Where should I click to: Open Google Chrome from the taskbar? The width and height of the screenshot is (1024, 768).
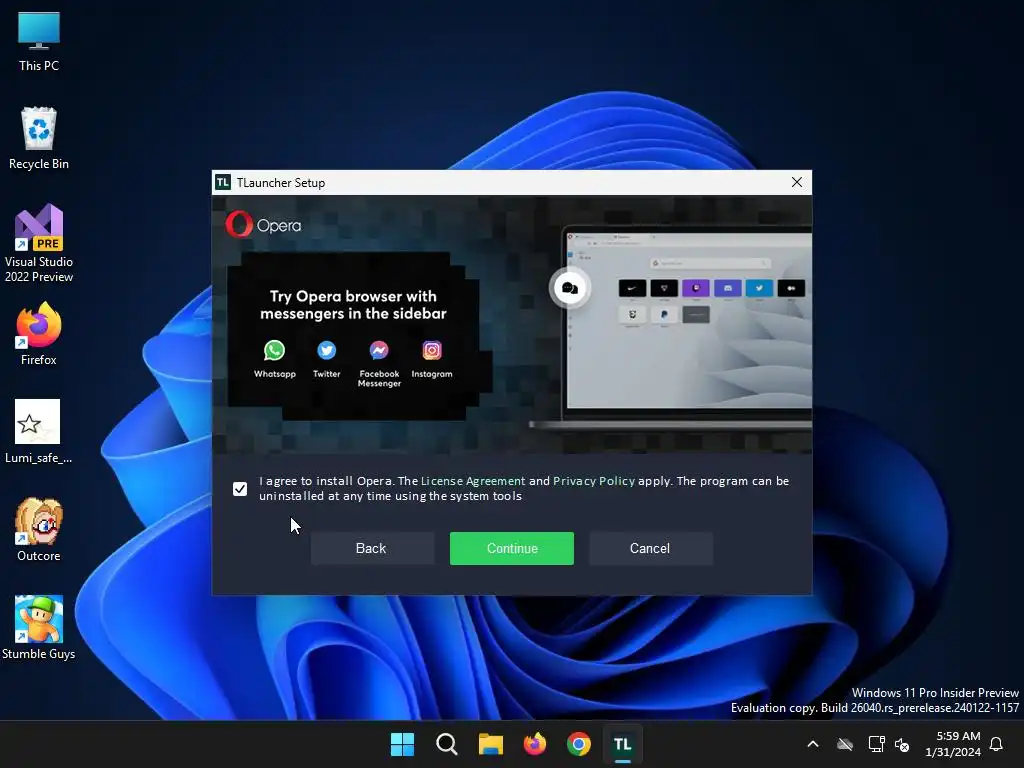[x=579, y=744]
